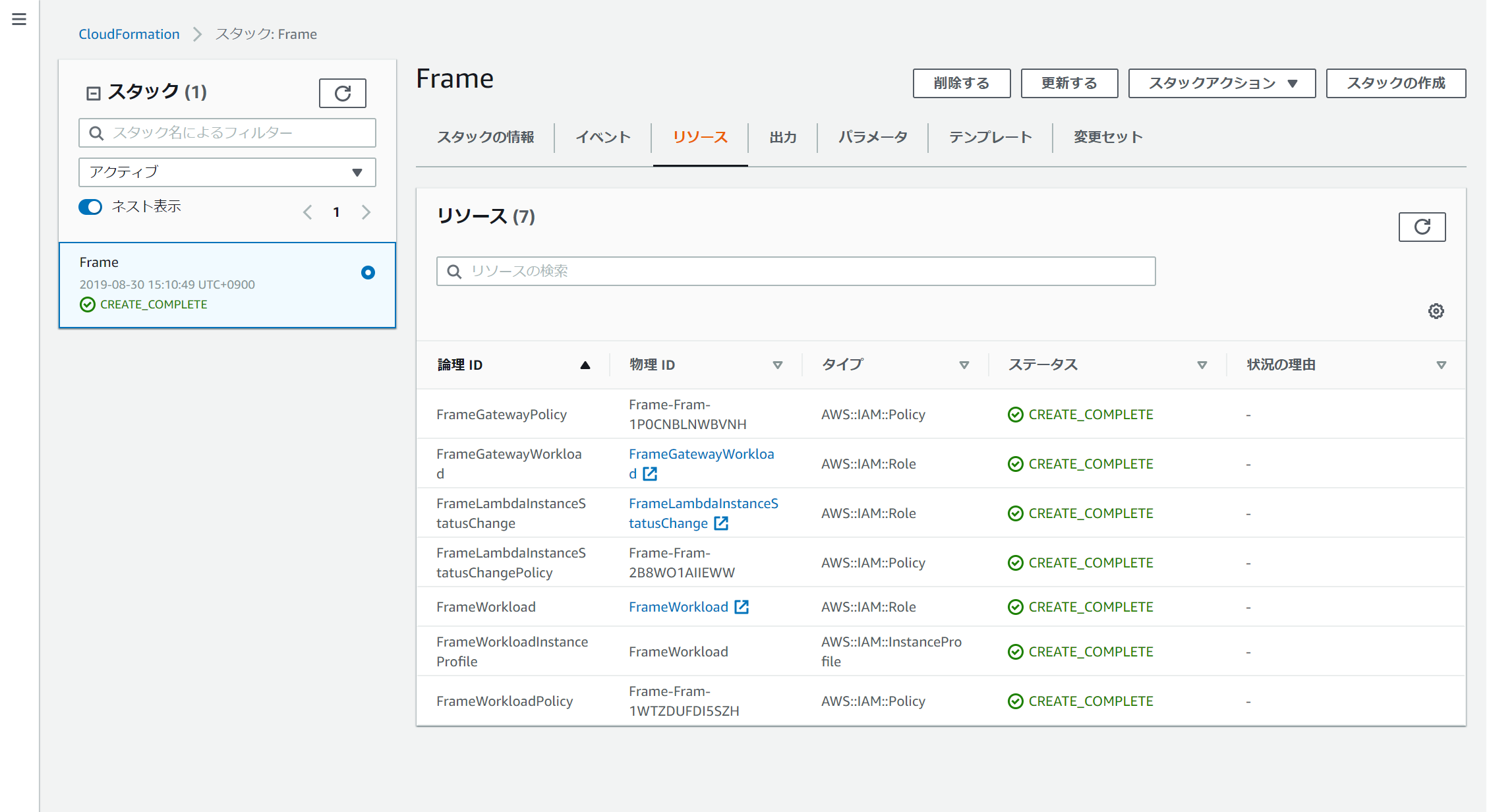Switch to 出力 tab

point(783,137)
